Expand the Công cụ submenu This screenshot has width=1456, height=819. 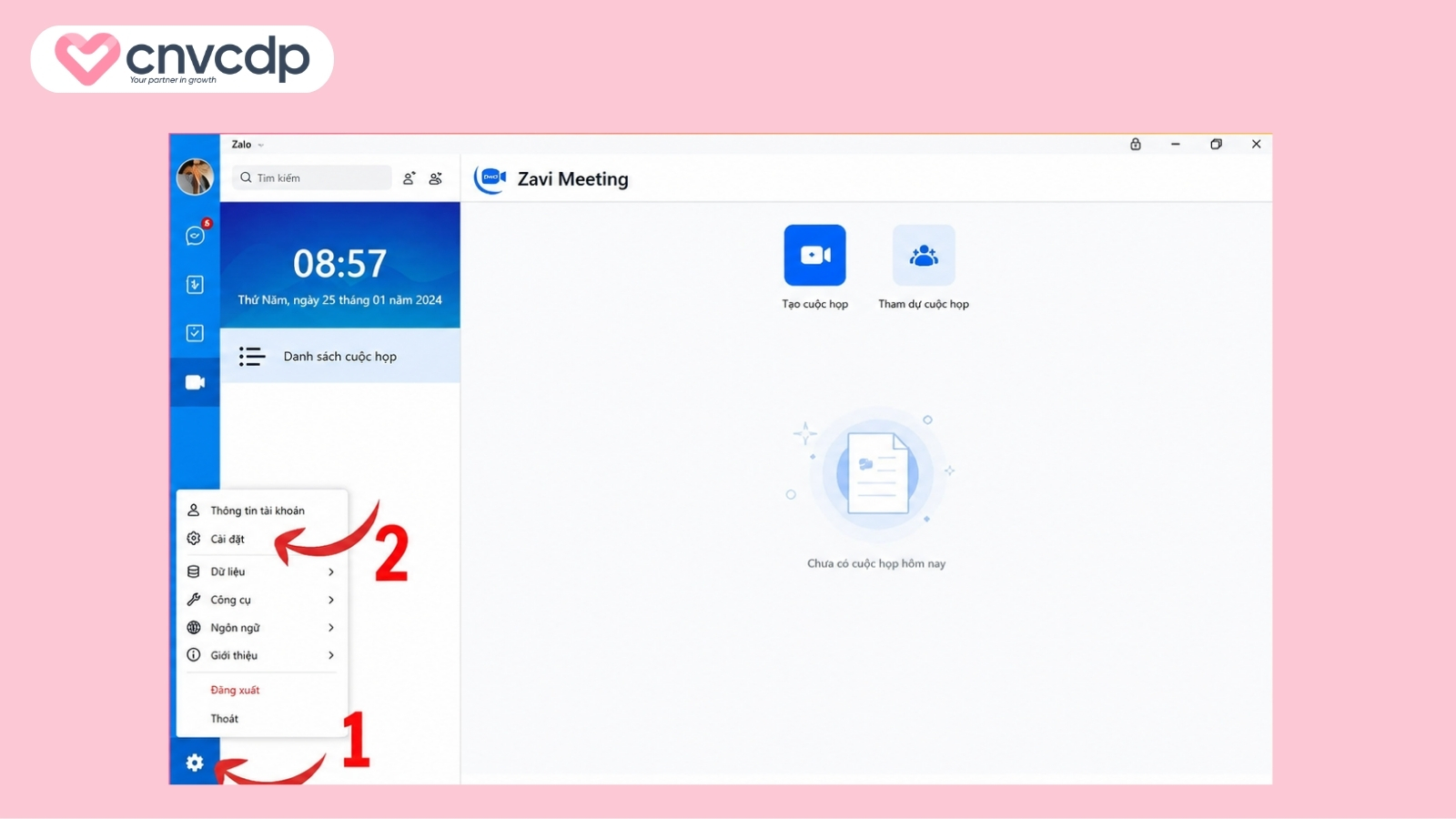pyautogui.click(x=262, y=600)
